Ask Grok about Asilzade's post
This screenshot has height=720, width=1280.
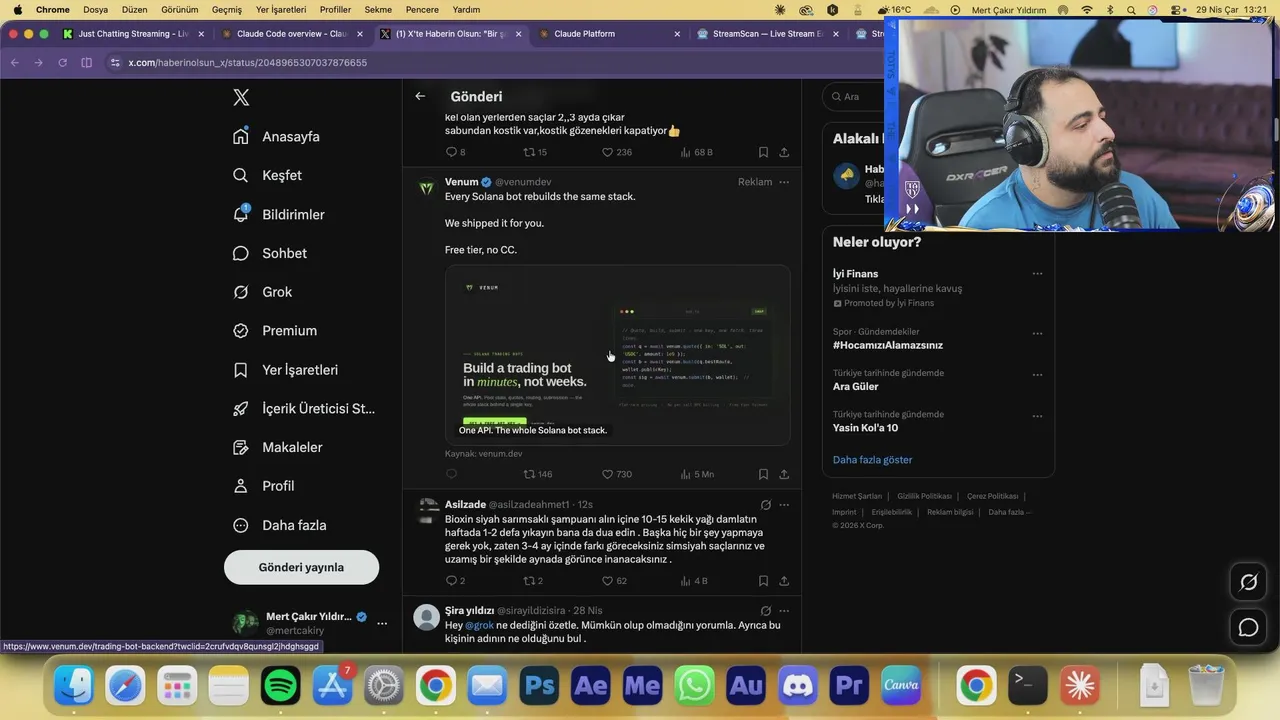[x=765, y=505]
